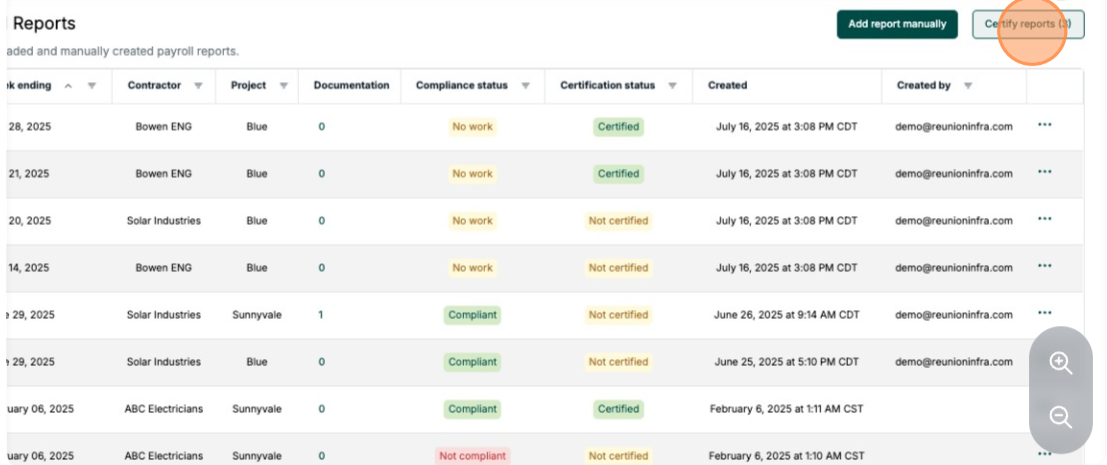Zoom out using the magnifier minus icon
The image size is (1107, 465).
click(x=1060, y=417)
